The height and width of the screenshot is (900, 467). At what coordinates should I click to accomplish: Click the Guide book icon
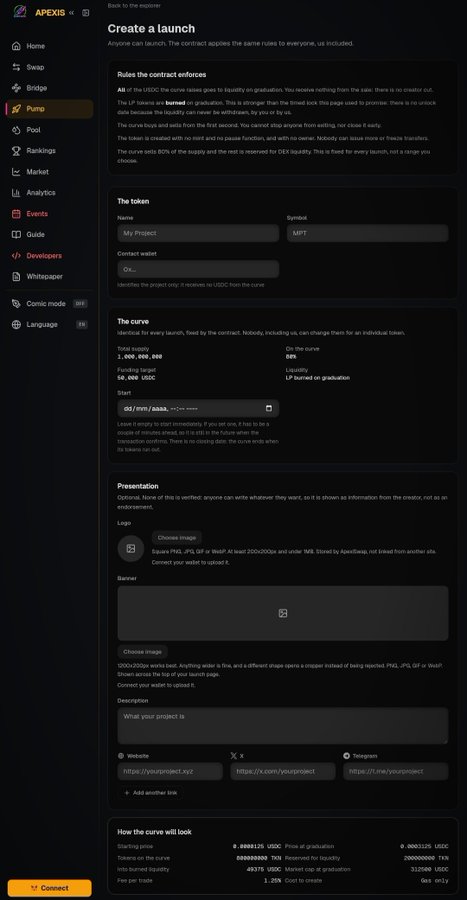pos(16,234)
